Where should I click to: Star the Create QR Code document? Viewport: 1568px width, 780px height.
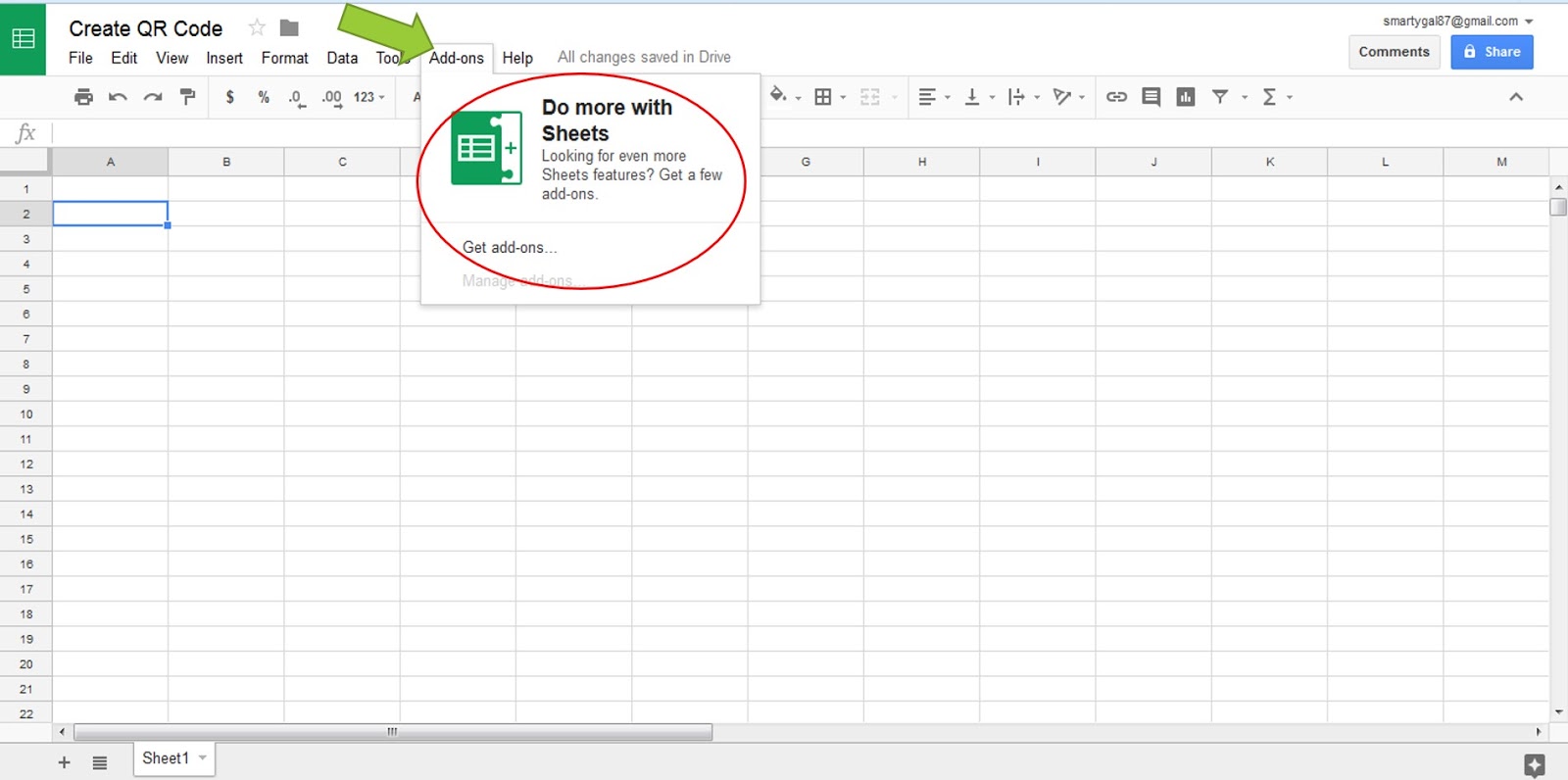click(257, 27)
